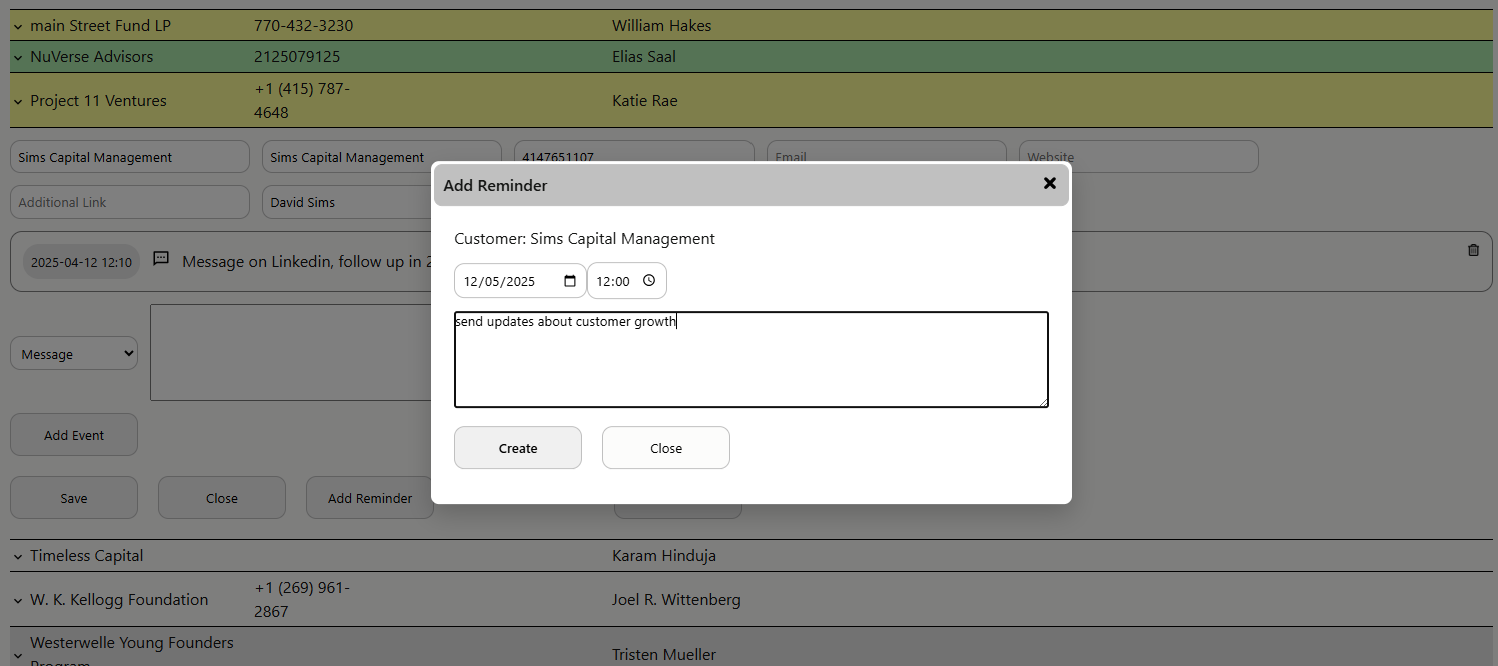Viewport: 1498px width, 666px height.
Task: Edit the reminder time 12:00 field
Action: point(627,281)
